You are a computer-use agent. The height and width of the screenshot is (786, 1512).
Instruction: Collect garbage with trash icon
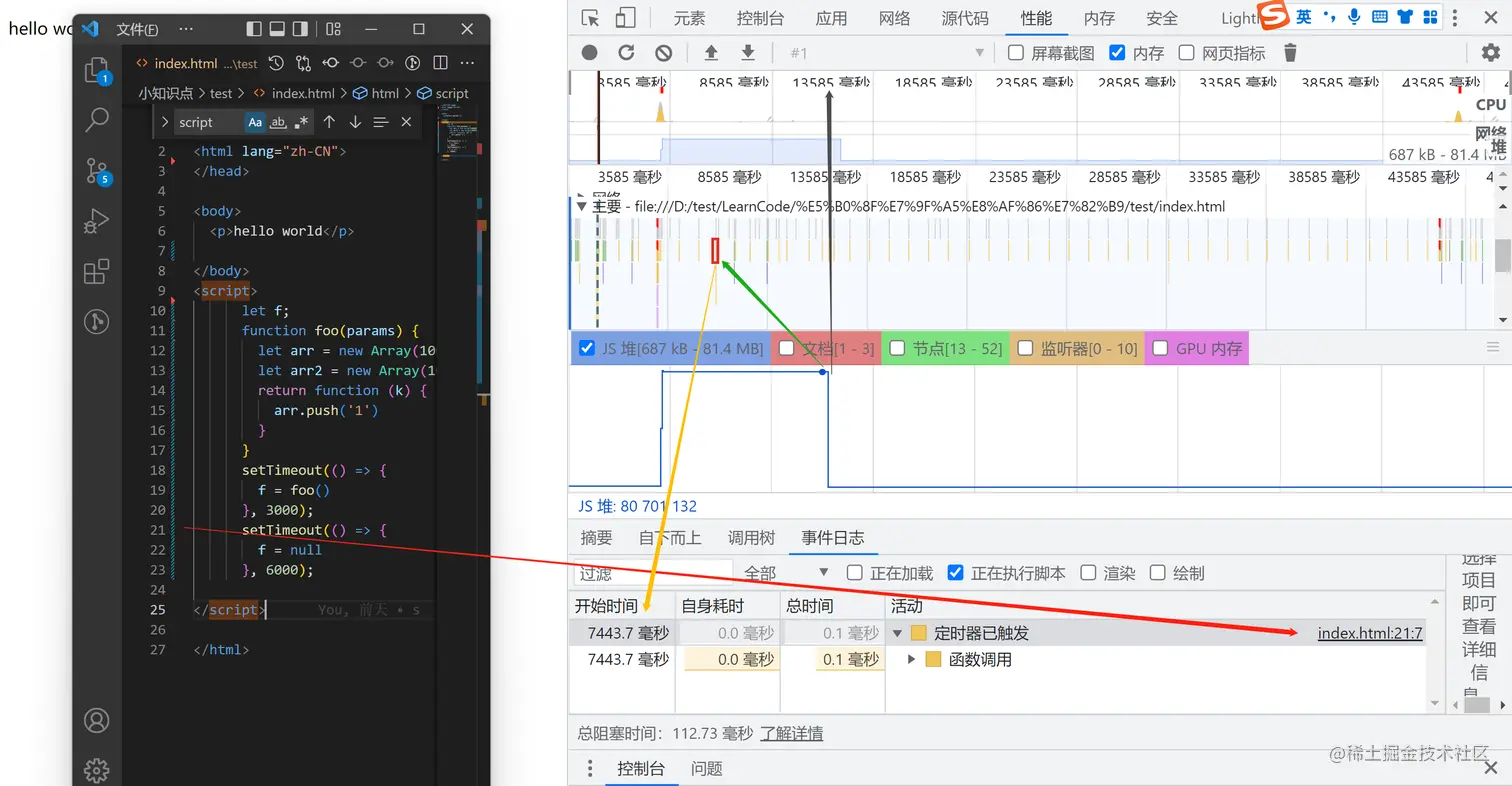[x=1290, y=53]
